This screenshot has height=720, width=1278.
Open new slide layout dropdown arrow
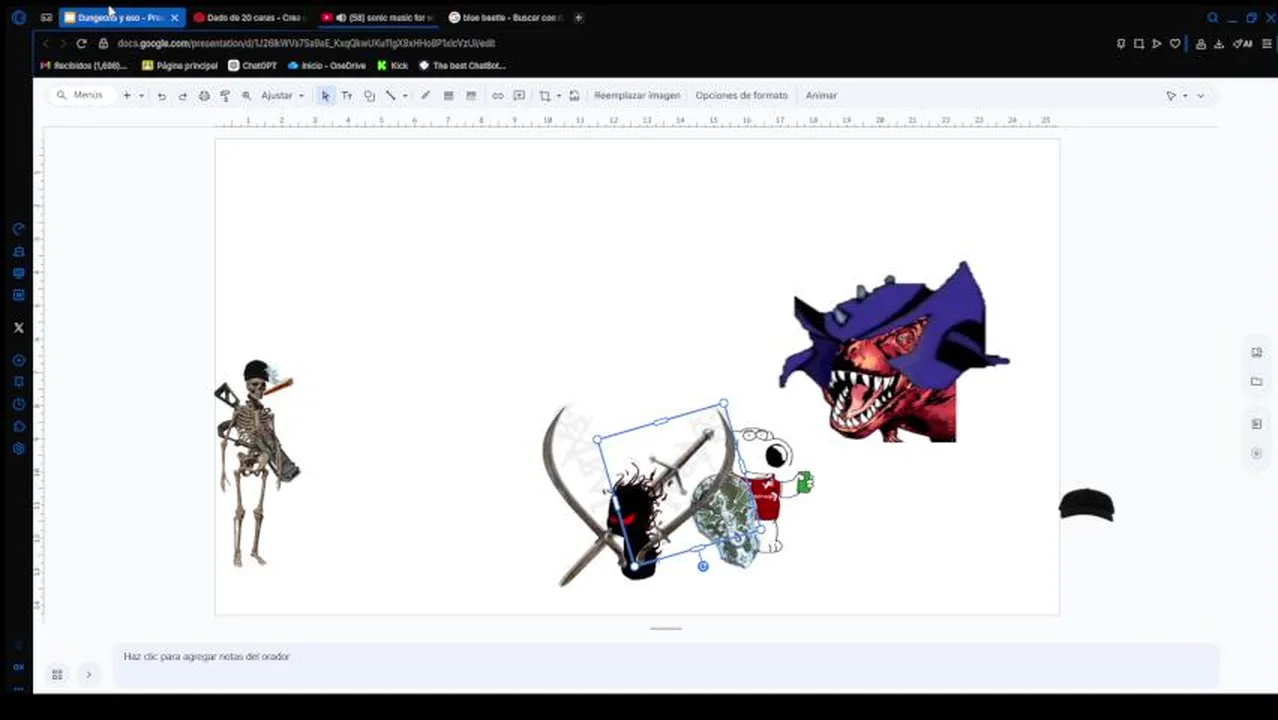tap(141, 96)
